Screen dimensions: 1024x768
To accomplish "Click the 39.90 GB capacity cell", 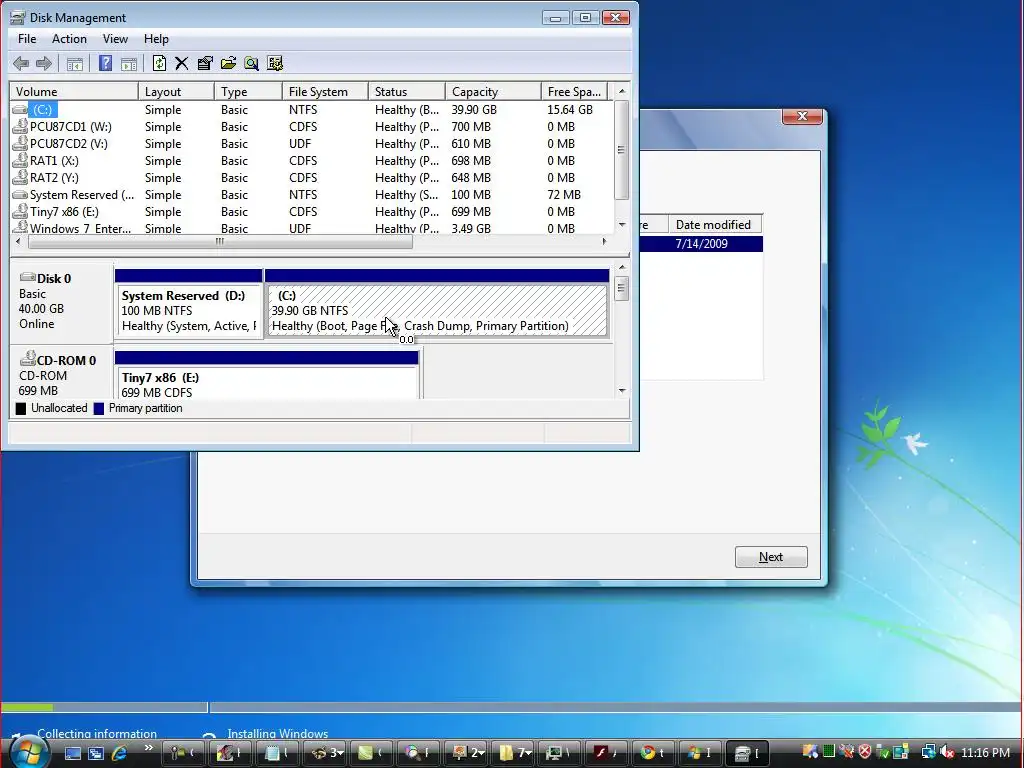I will [x=474, y=110].
